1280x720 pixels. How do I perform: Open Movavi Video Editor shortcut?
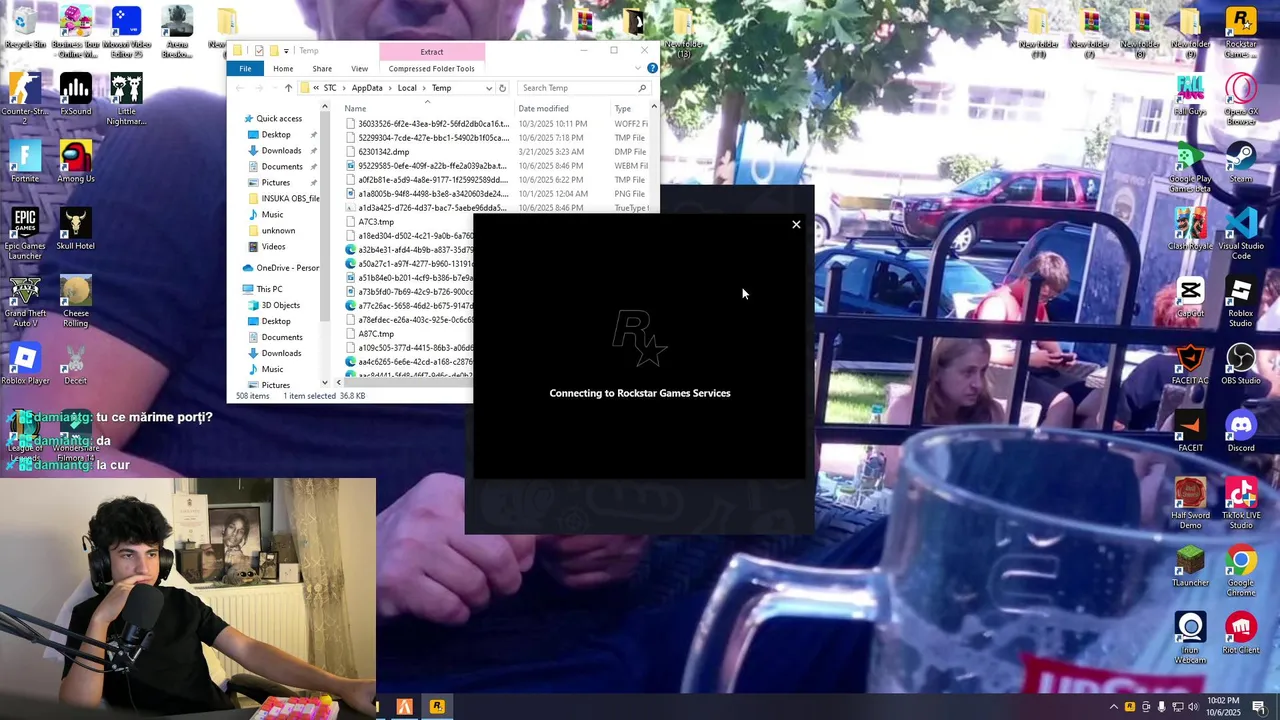pyautogui.click(x=126, y=32)
